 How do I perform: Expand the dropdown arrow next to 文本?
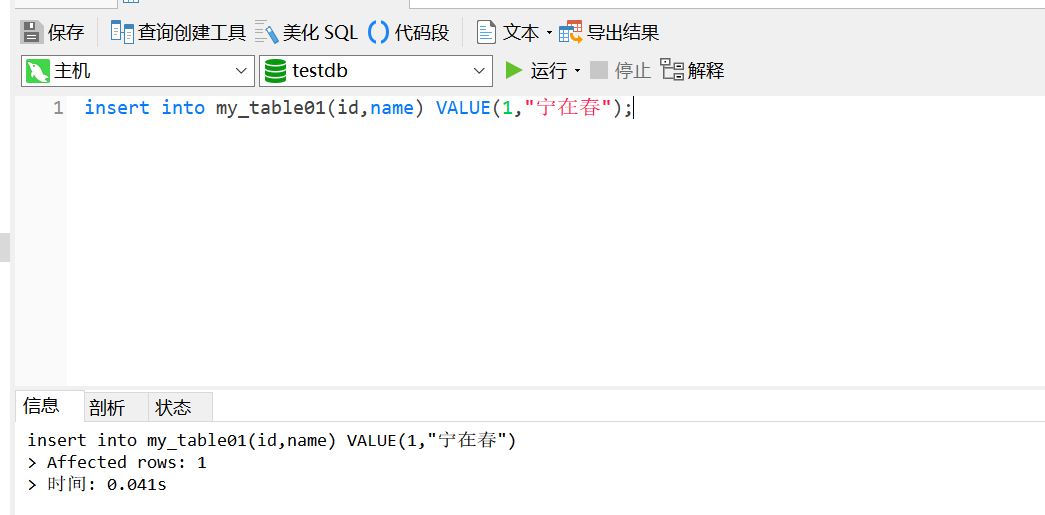549,33
